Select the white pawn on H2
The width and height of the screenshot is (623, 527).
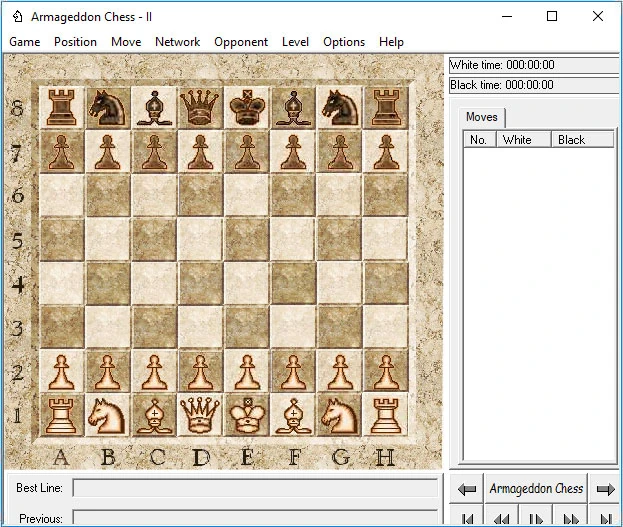click(386, 372)
